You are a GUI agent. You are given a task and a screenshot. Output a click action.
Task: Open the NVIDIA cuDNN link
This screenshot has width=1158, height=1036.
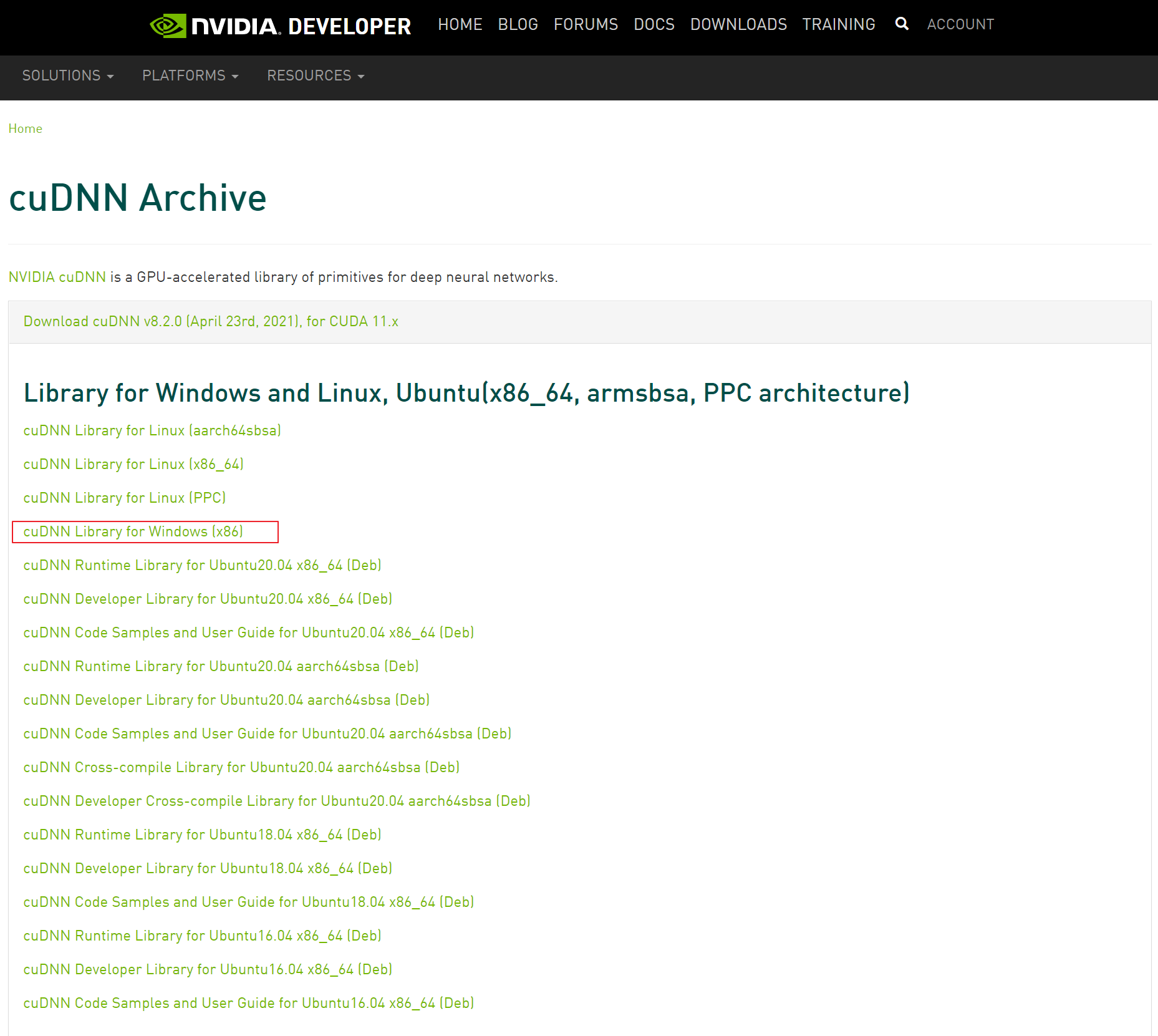click(x=57, y=277)
